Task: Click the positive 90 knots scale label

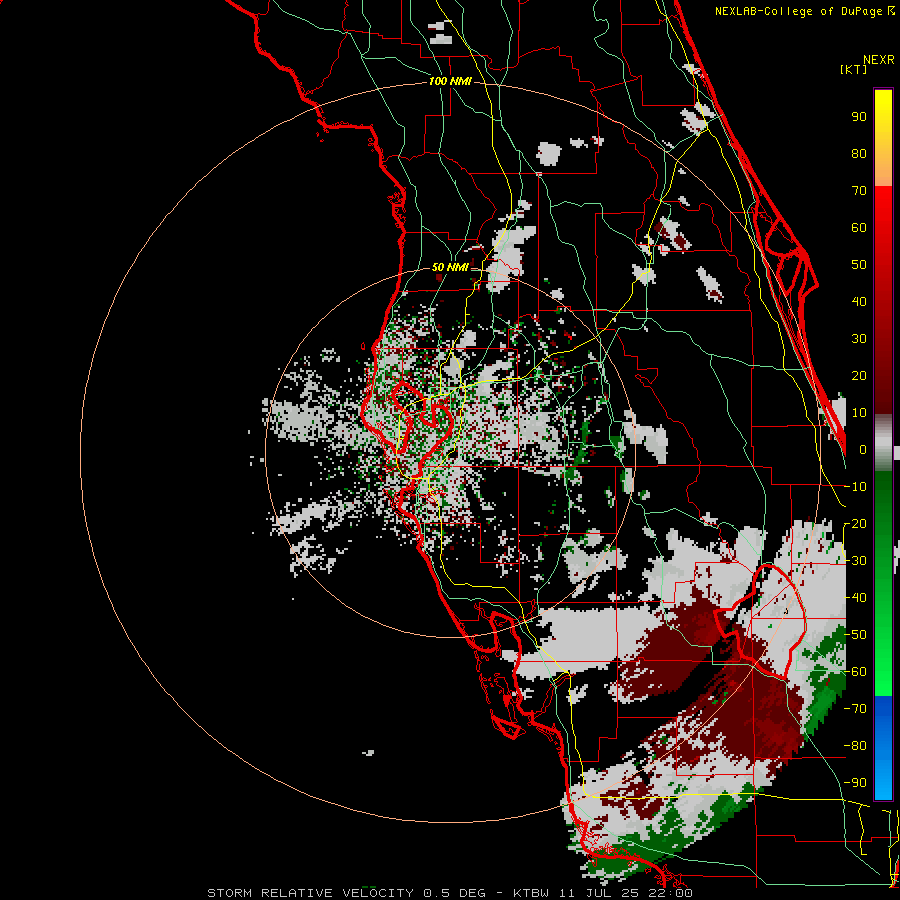Action: (859, 117)
